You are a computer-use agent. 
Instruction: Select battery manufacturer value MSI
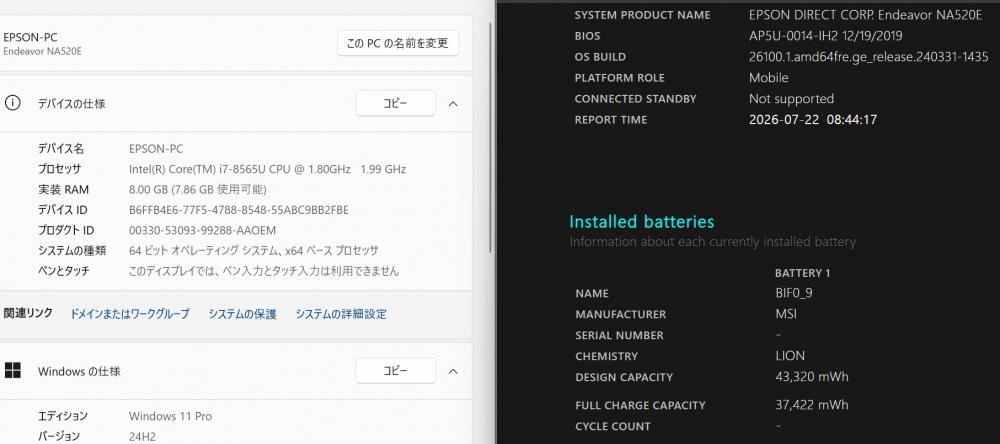pyautogui.click(x=786, y=314)
